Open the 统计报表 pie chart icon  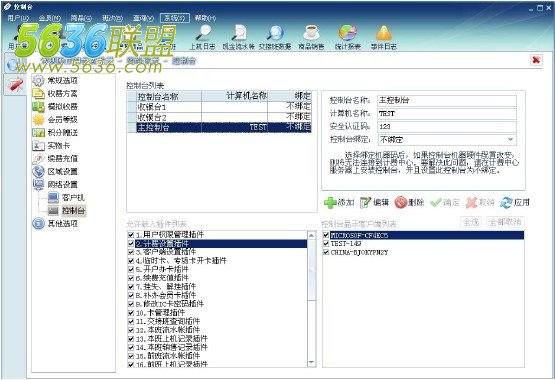pyautogui.click(x=348, y=37)
